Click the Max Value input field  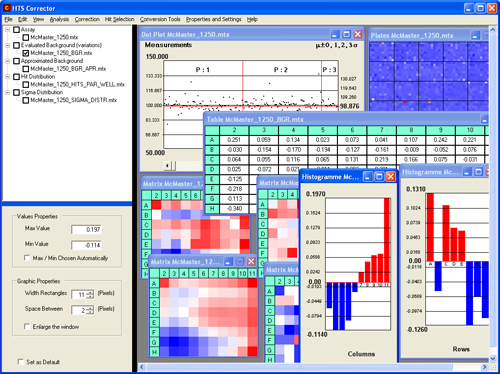coord(86,229)
